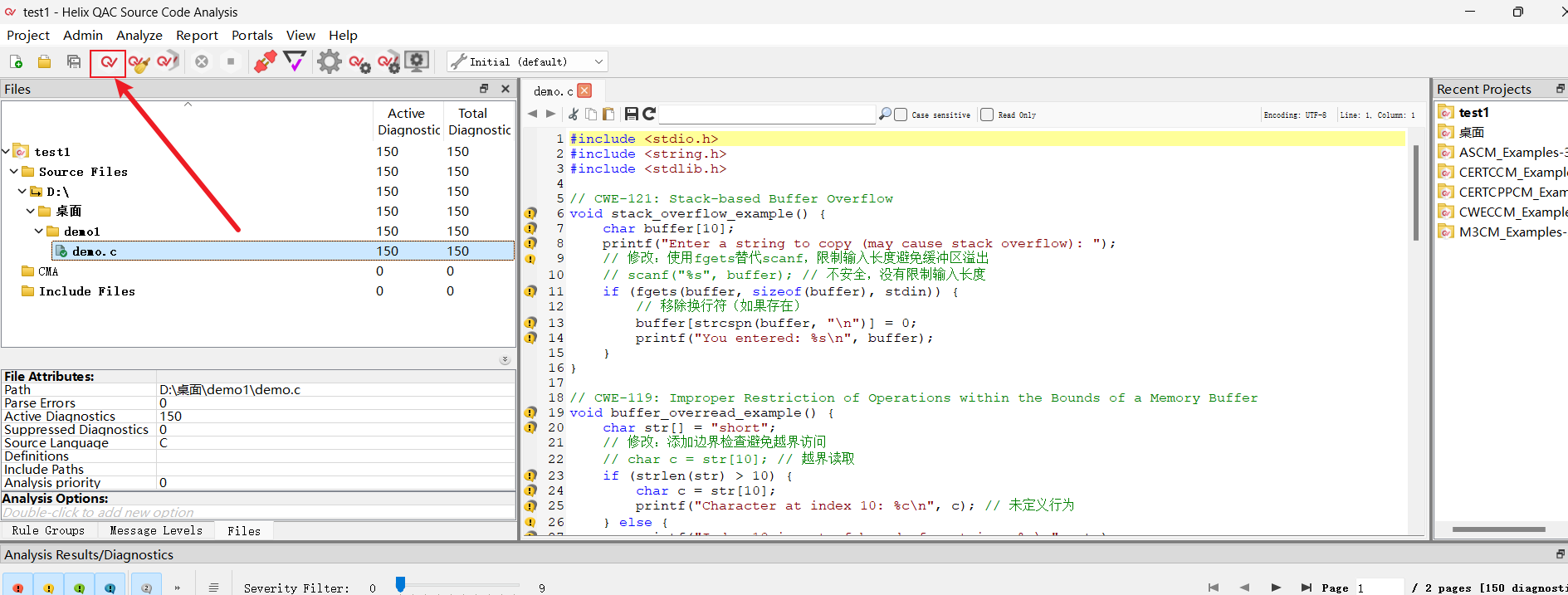Screen dimensions: 1568x595
Task: Open the Analyze menu
Action: click(x=139, y=35)
